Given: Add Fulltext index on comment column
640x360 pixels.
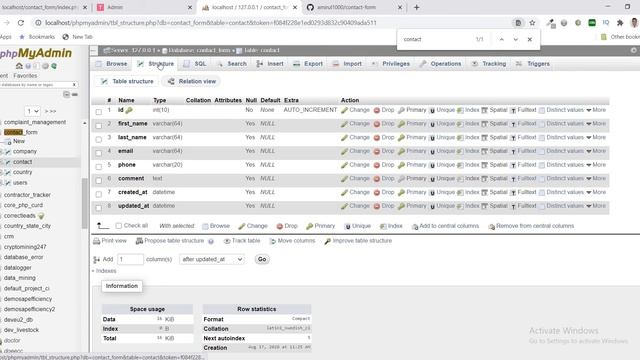Looking at the screenshot, I should (x=523, y=179).
